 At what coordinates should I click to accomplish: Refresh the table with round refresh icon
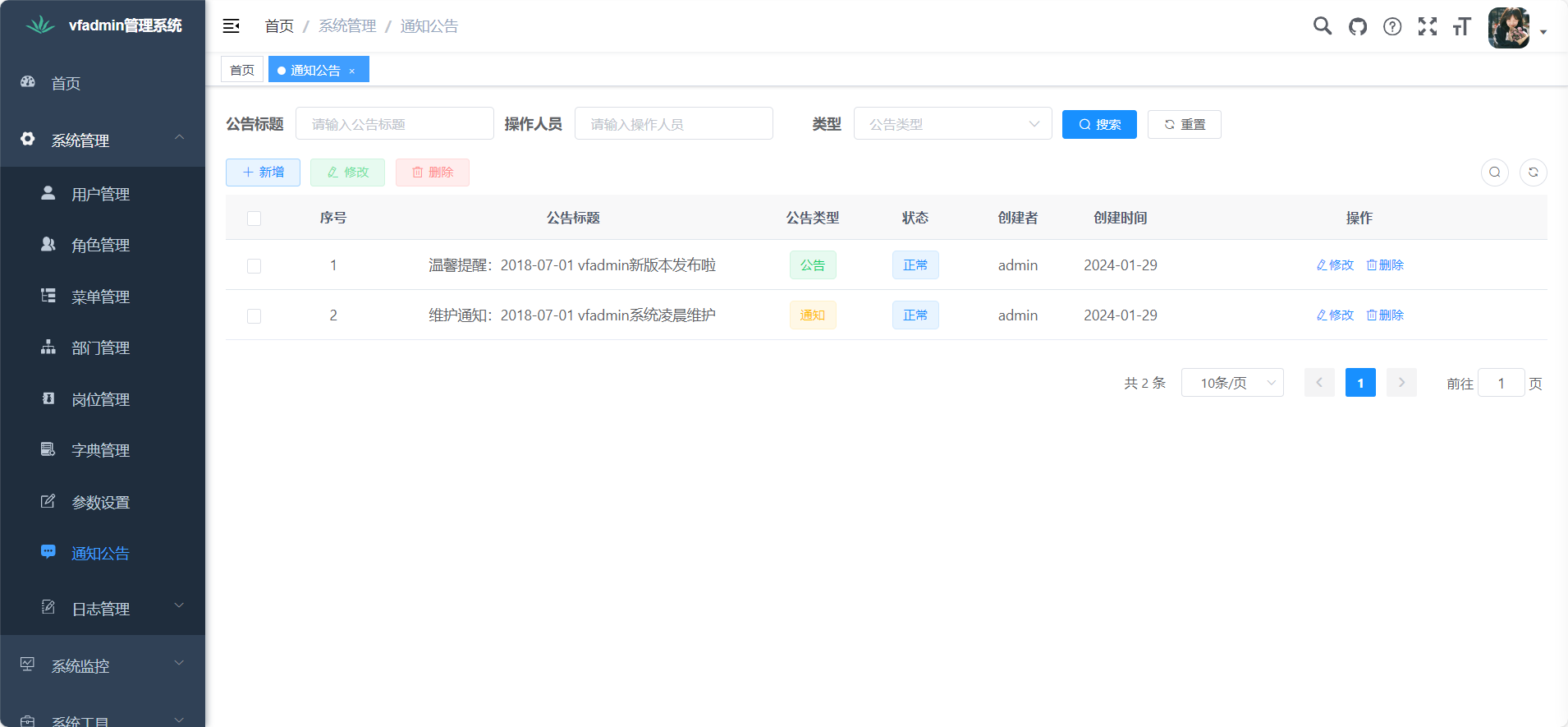[x=1533, y=173]
